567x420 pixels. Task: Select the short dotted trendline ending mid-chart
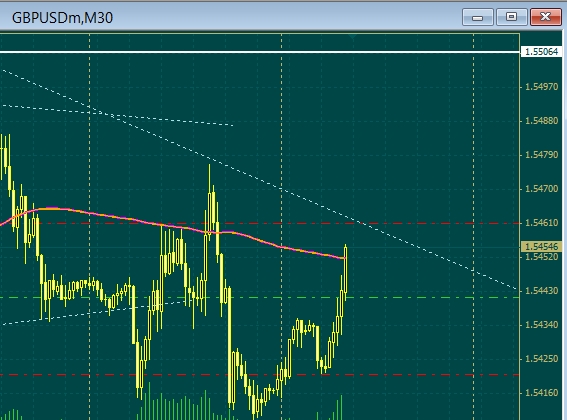[118, 115]
